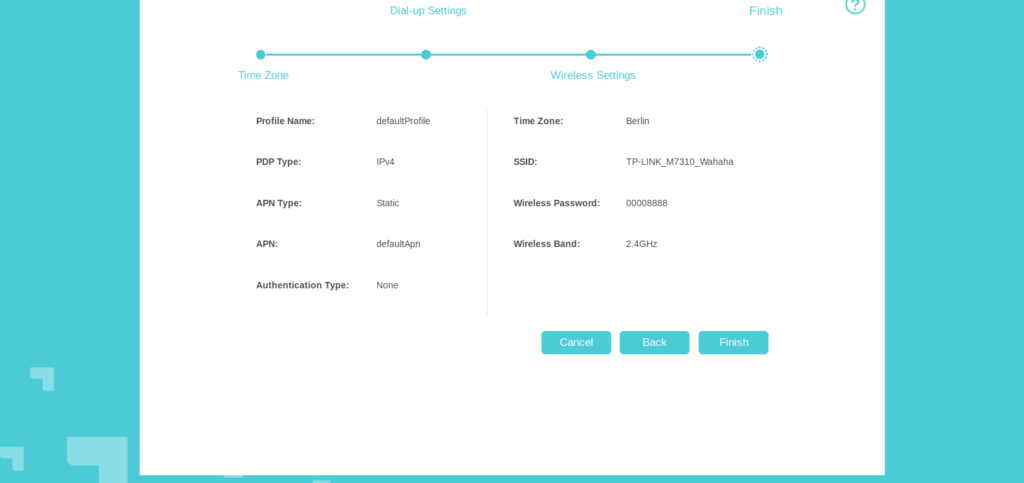Viewport: 1024px width, 483px height.
Task: Select the Finish step label at top
Action: (x=765, y=11)
